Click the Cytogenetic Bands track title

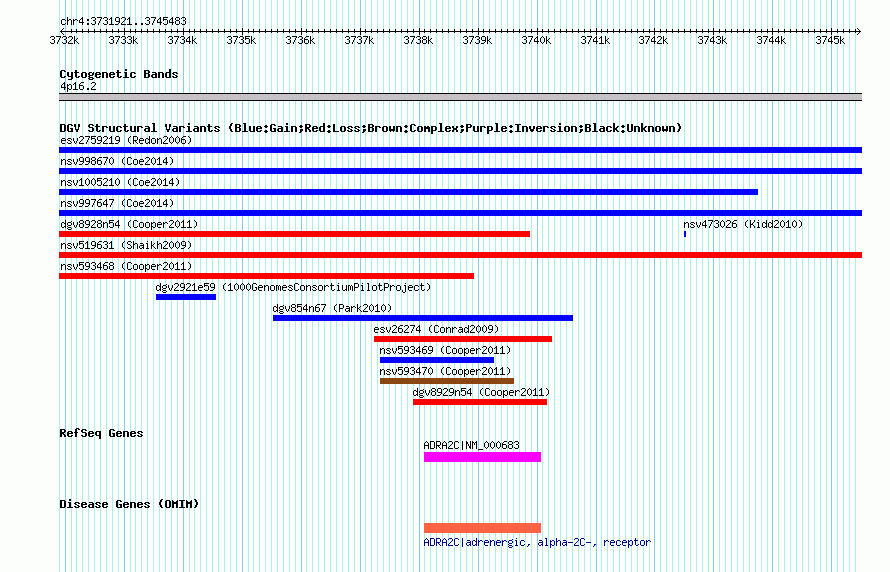pyautogui.click(x=119, y=74)
